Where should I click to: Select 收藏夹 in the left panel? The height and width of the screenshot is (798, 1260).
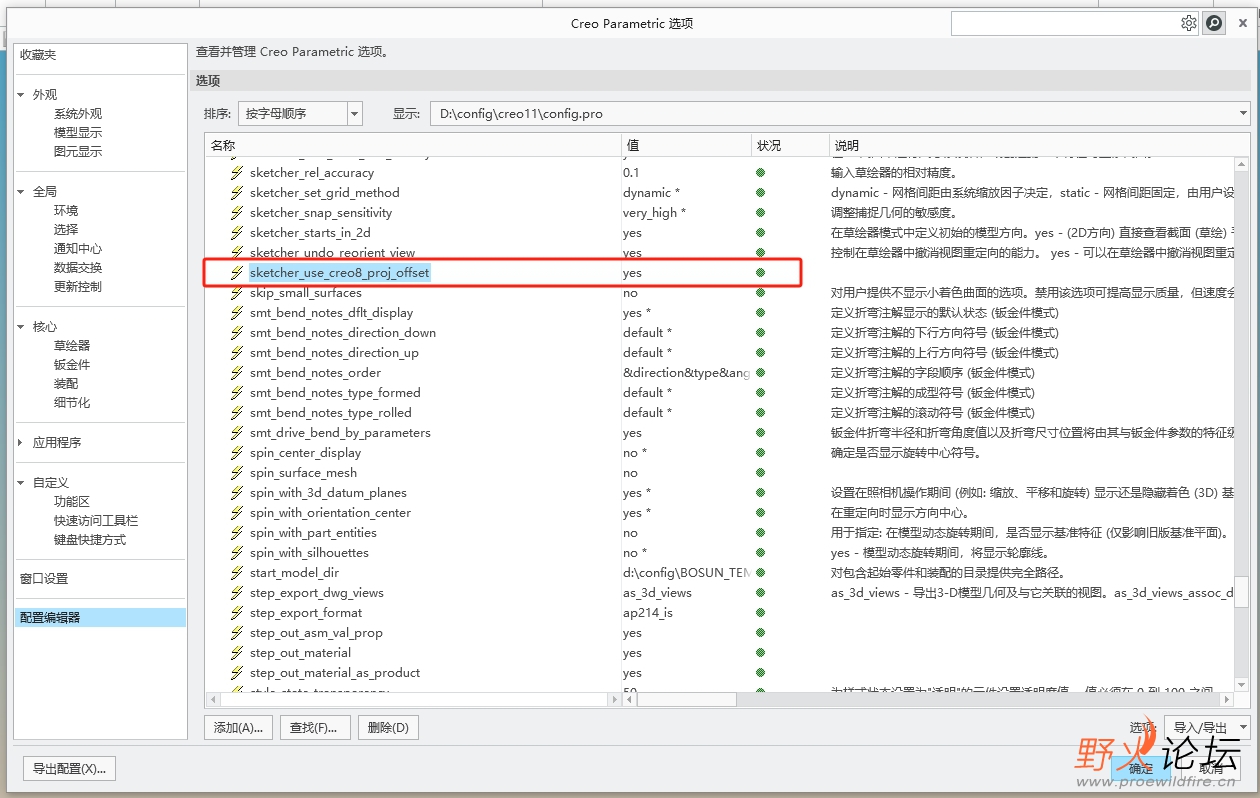click(x=38, y=55)
